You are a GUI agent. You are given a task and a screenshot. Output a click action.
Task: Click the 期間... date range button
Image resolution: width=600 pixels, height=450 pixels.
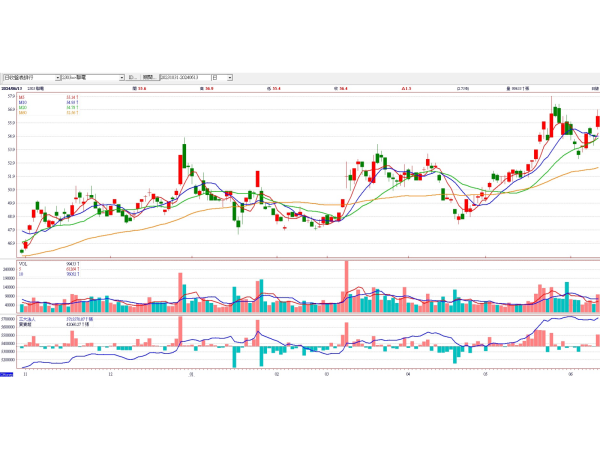point(148,77)
